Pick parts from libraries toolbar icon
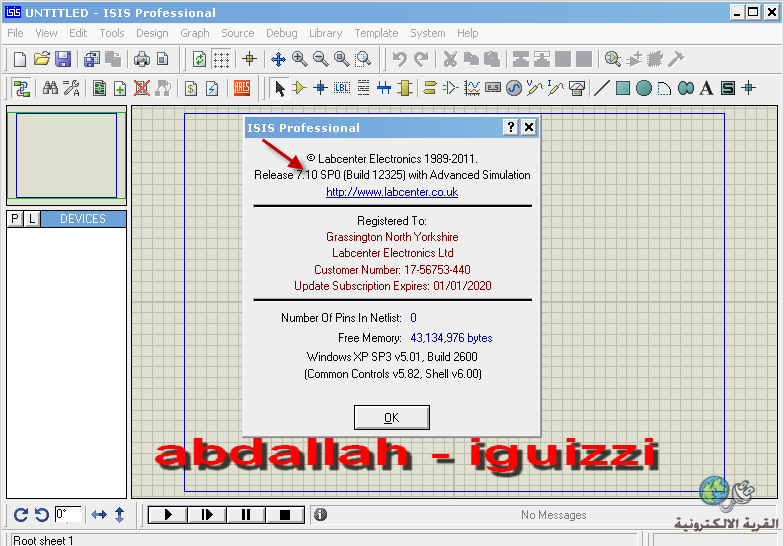Viewport: 784px width, 546px height. 612,60
